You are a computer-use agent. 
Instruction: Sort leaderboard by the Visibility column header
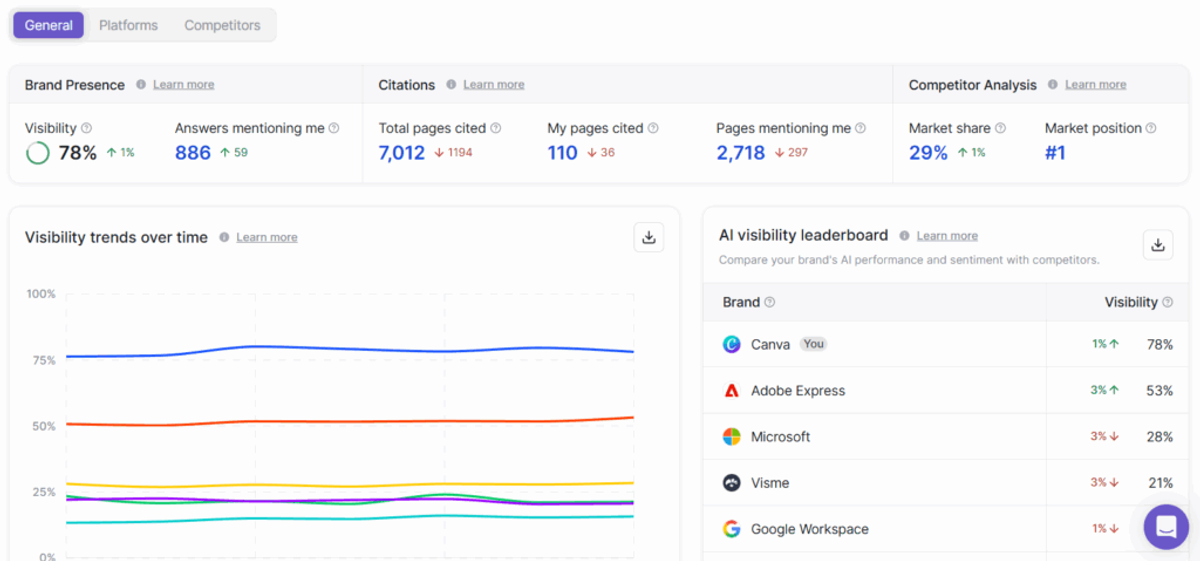pyautogui.click(x=1131, y=302)
